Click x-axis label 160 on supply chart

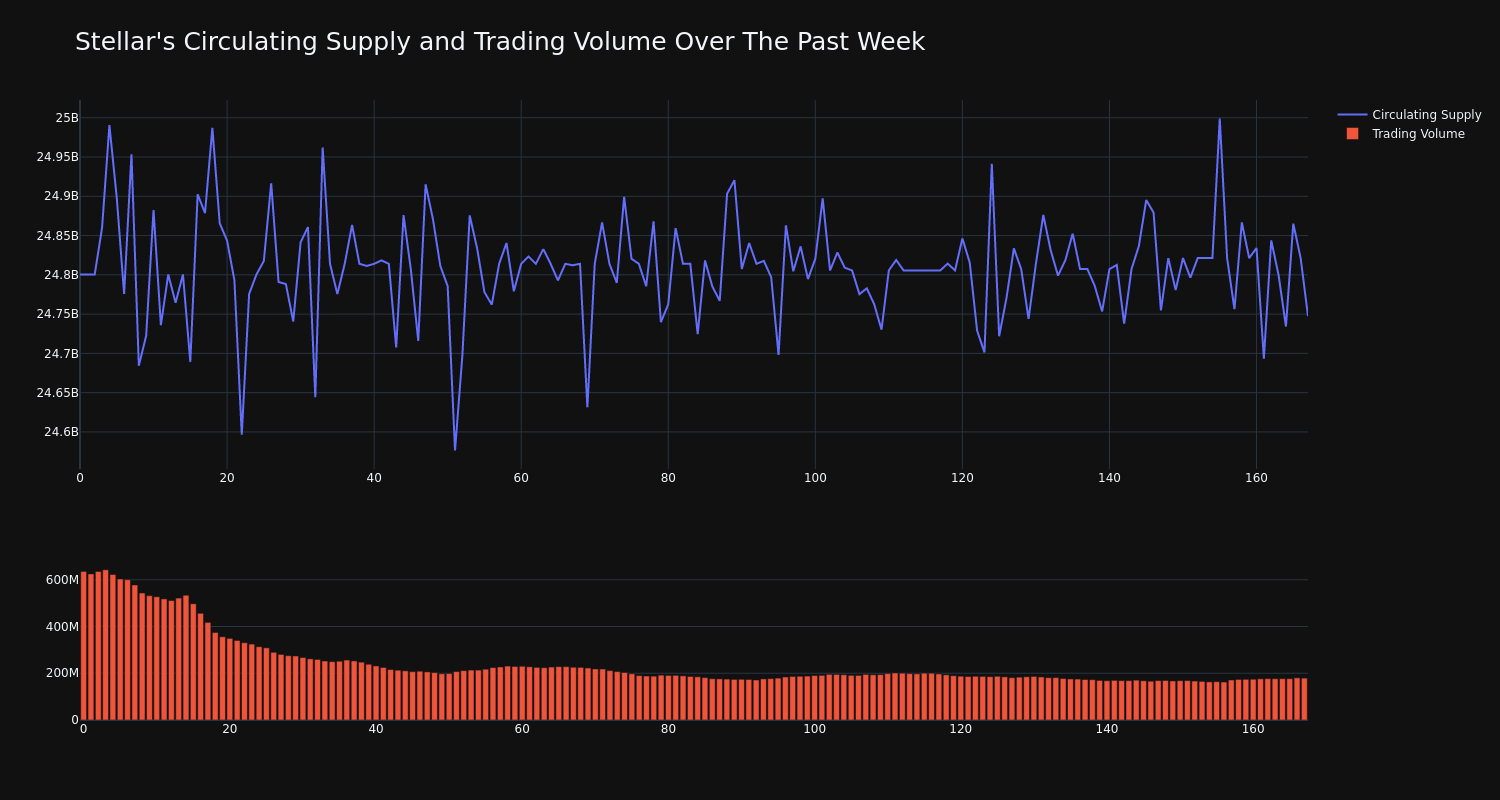coord(1256,478)
